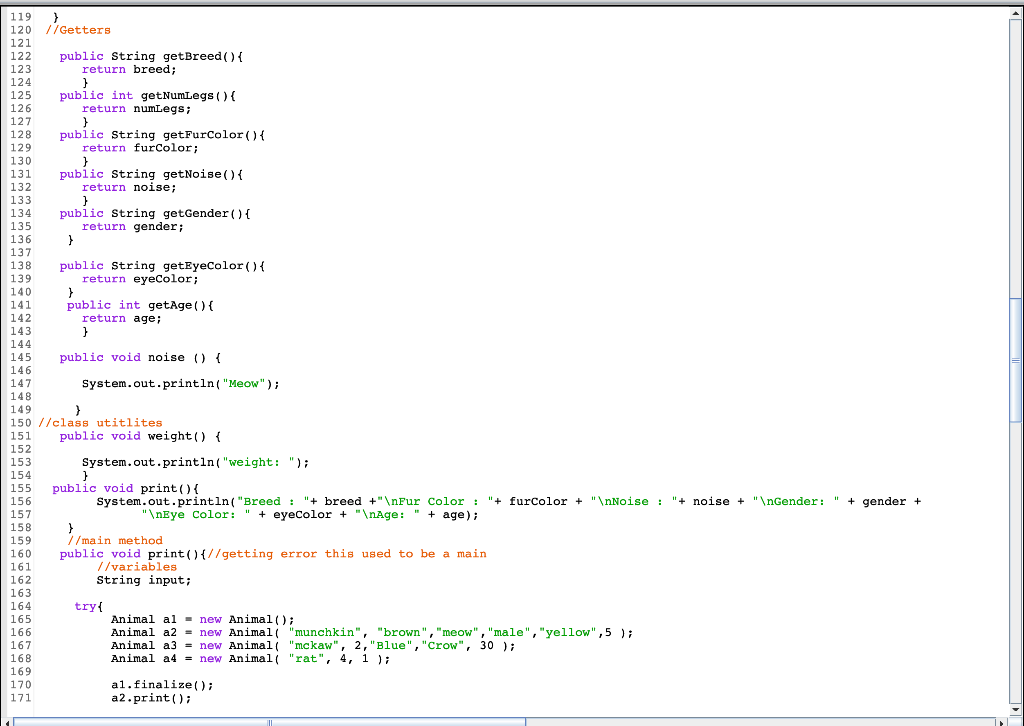This screenshot has width=1024, height=726.
Task: Click the "Meow" string literal
Action: [244, 383]
